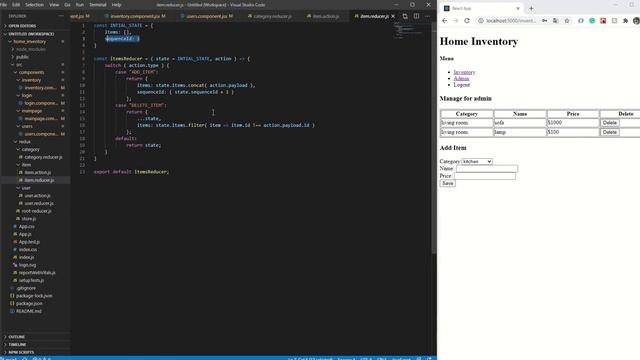Image resolution: width=640 pixels, height=360 pixels.
Task: Open the Selection menu
Action: (34, 4)
